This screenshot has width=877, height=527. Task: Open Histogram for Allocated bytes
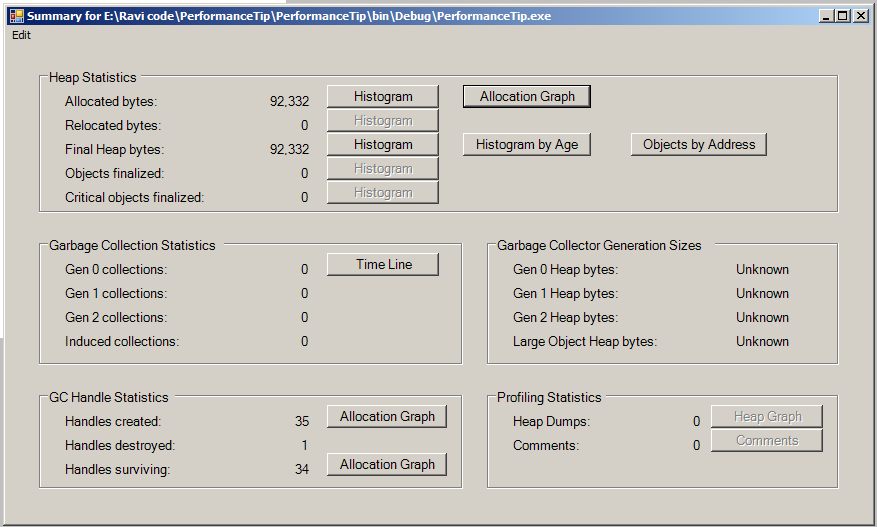383,96
